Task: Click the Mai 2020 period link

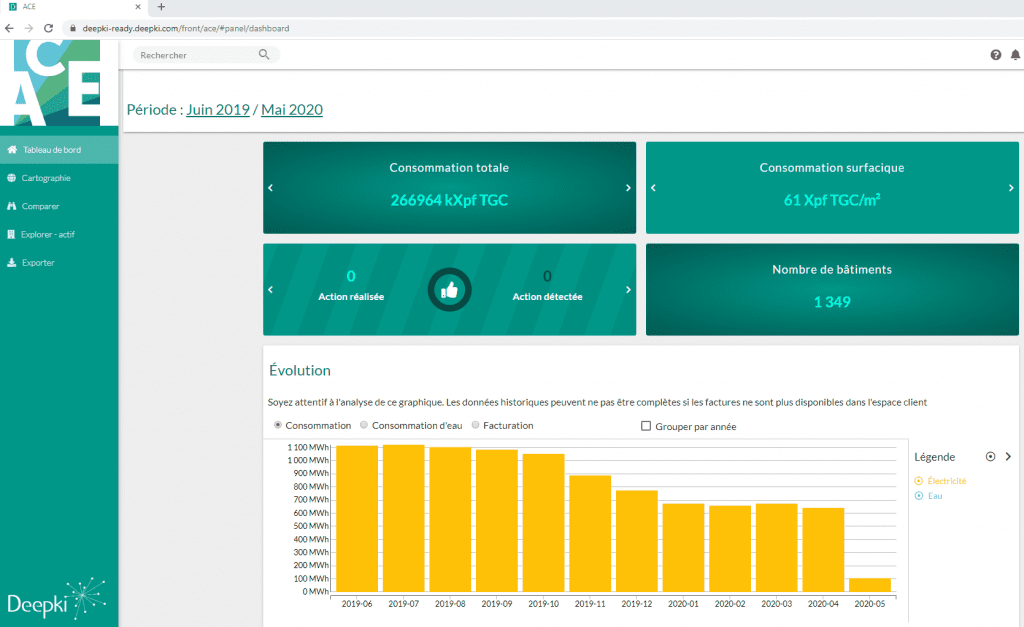Action: 292,110
